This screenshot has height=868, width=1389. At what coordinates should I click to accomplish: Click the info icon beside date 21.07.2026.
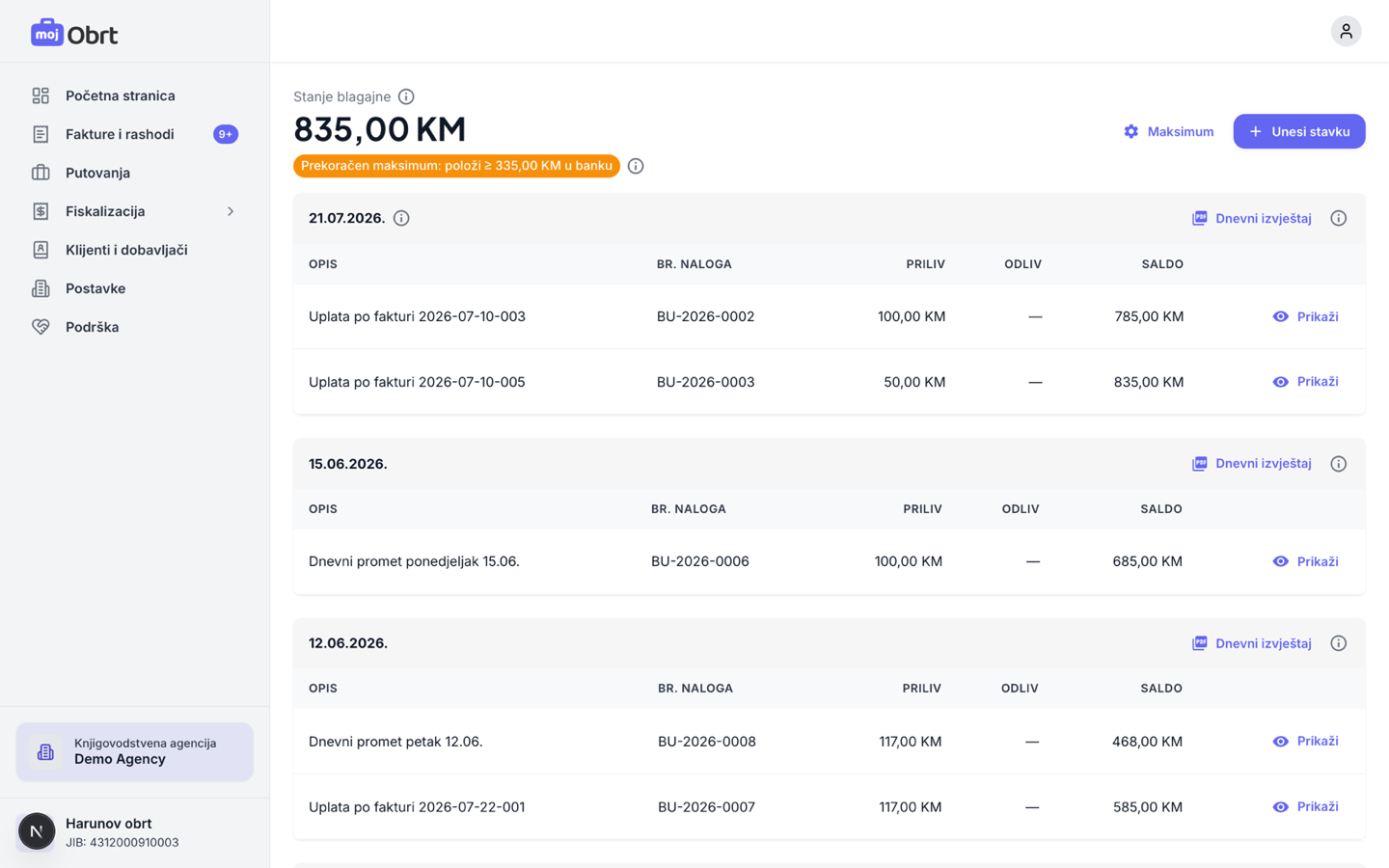click(x=401, y=218)
